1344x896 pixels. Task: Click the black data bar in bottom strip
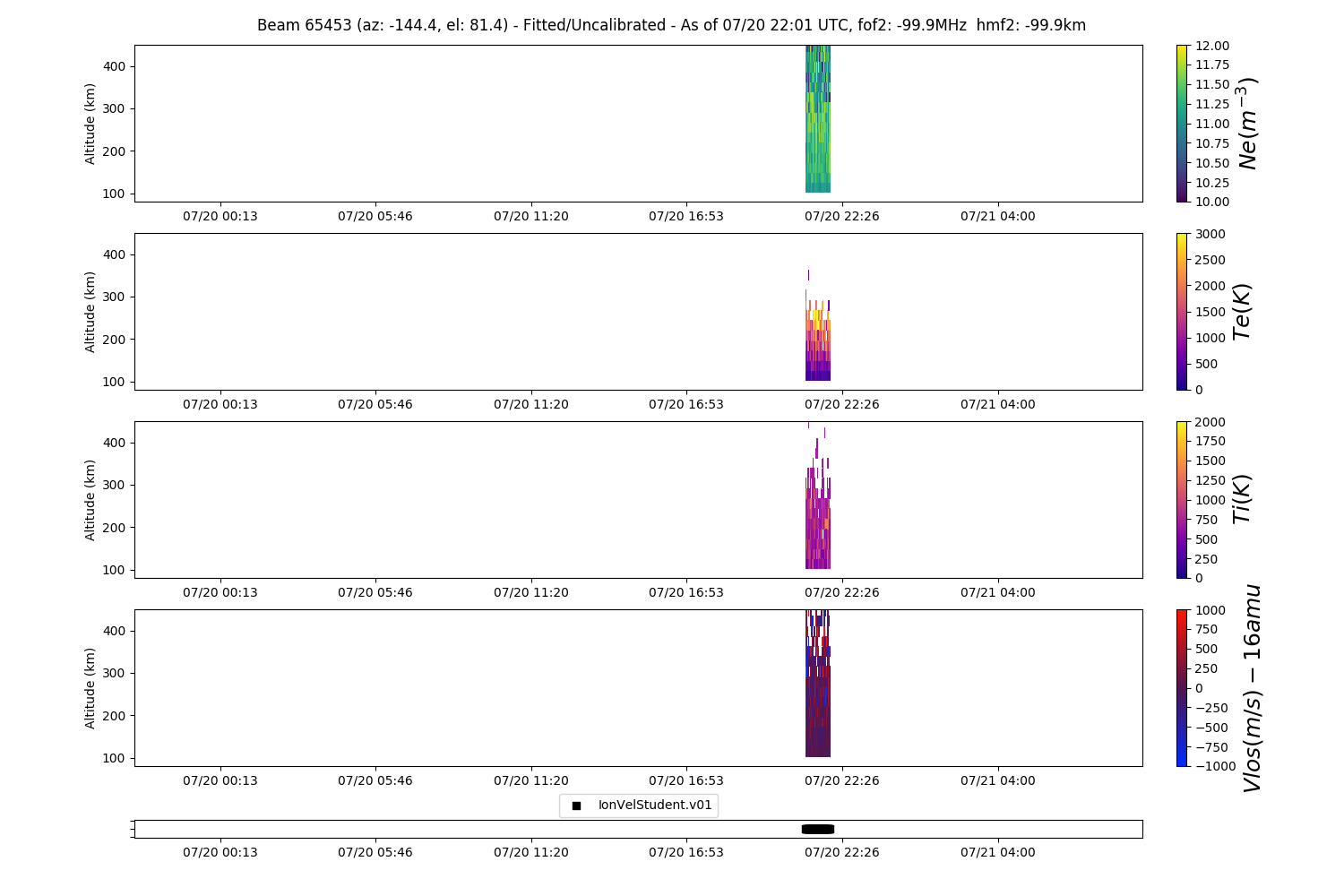(818, 829)
